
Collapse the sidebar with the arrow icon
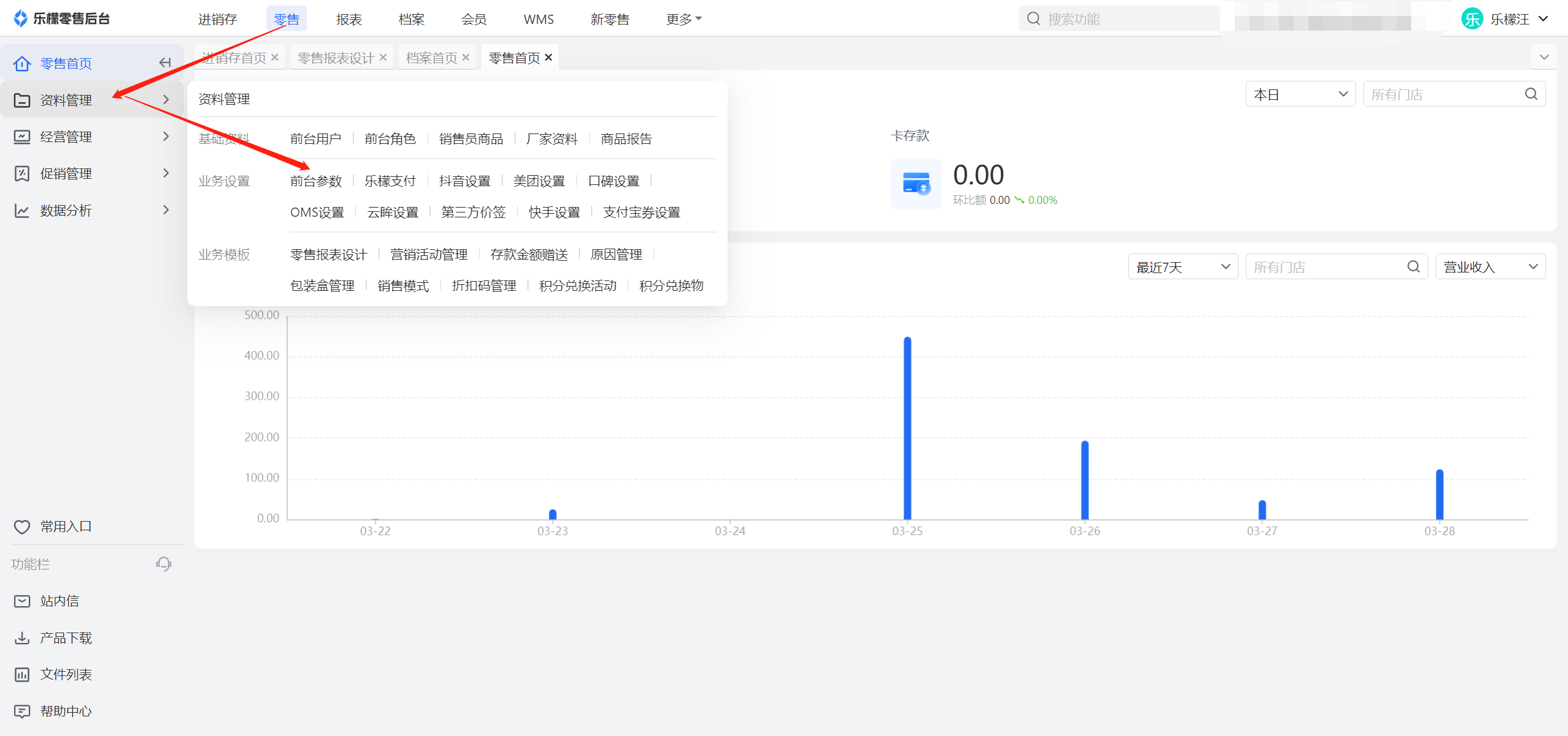[x=165, y=62]
